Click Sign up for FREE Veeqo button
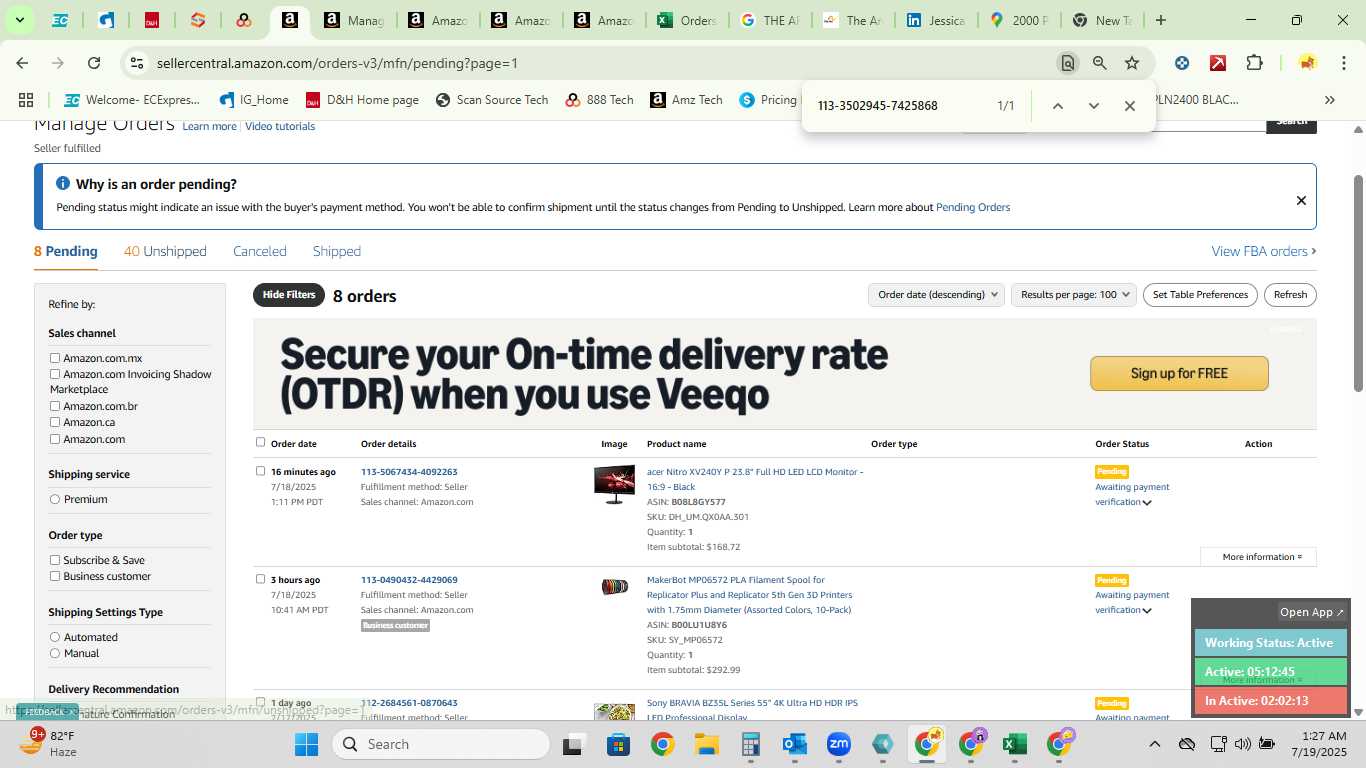Viewport: 1366px width, 768px height. 1179,373
